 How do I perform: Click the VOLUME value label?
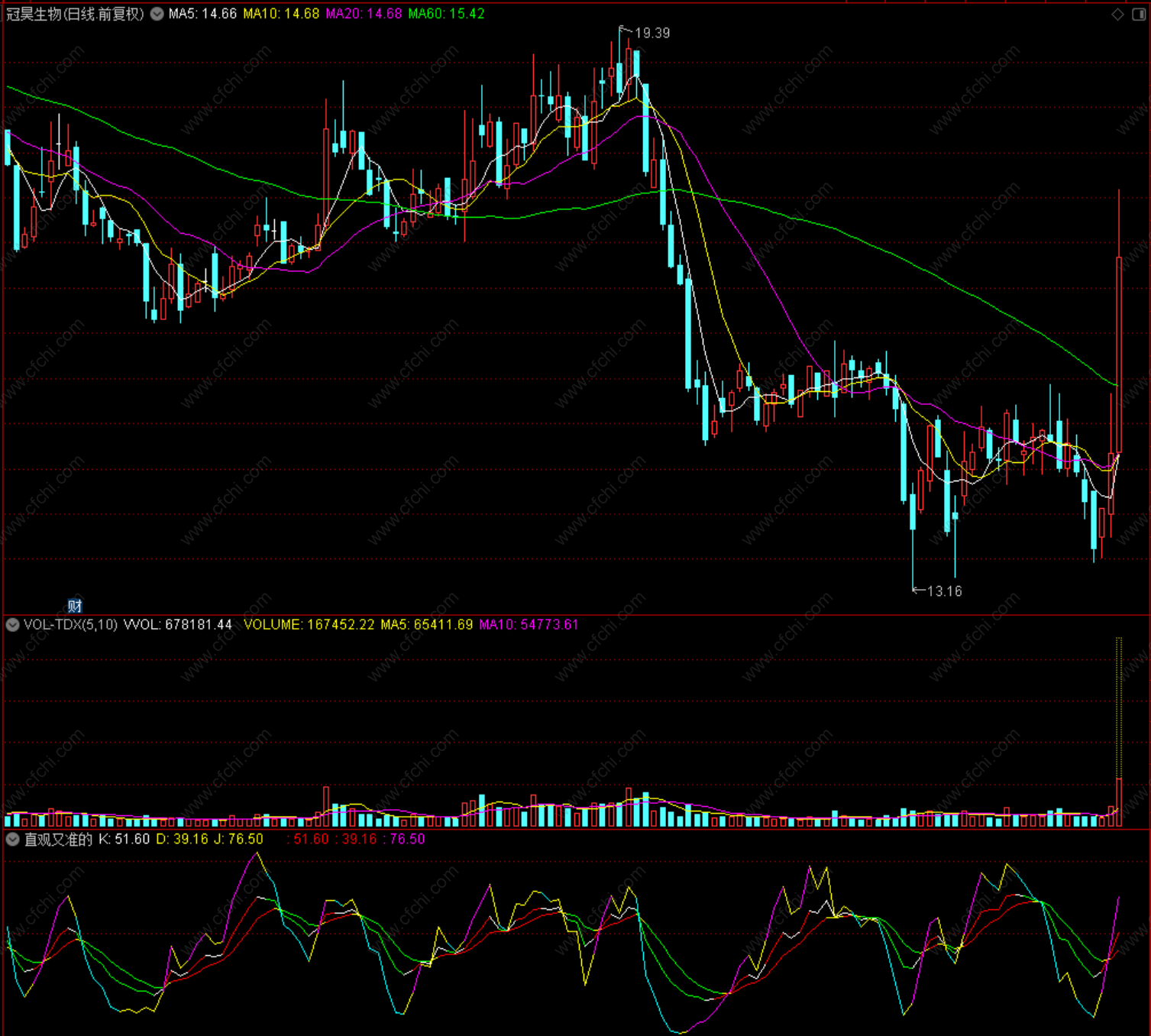[x=309, y=625]
